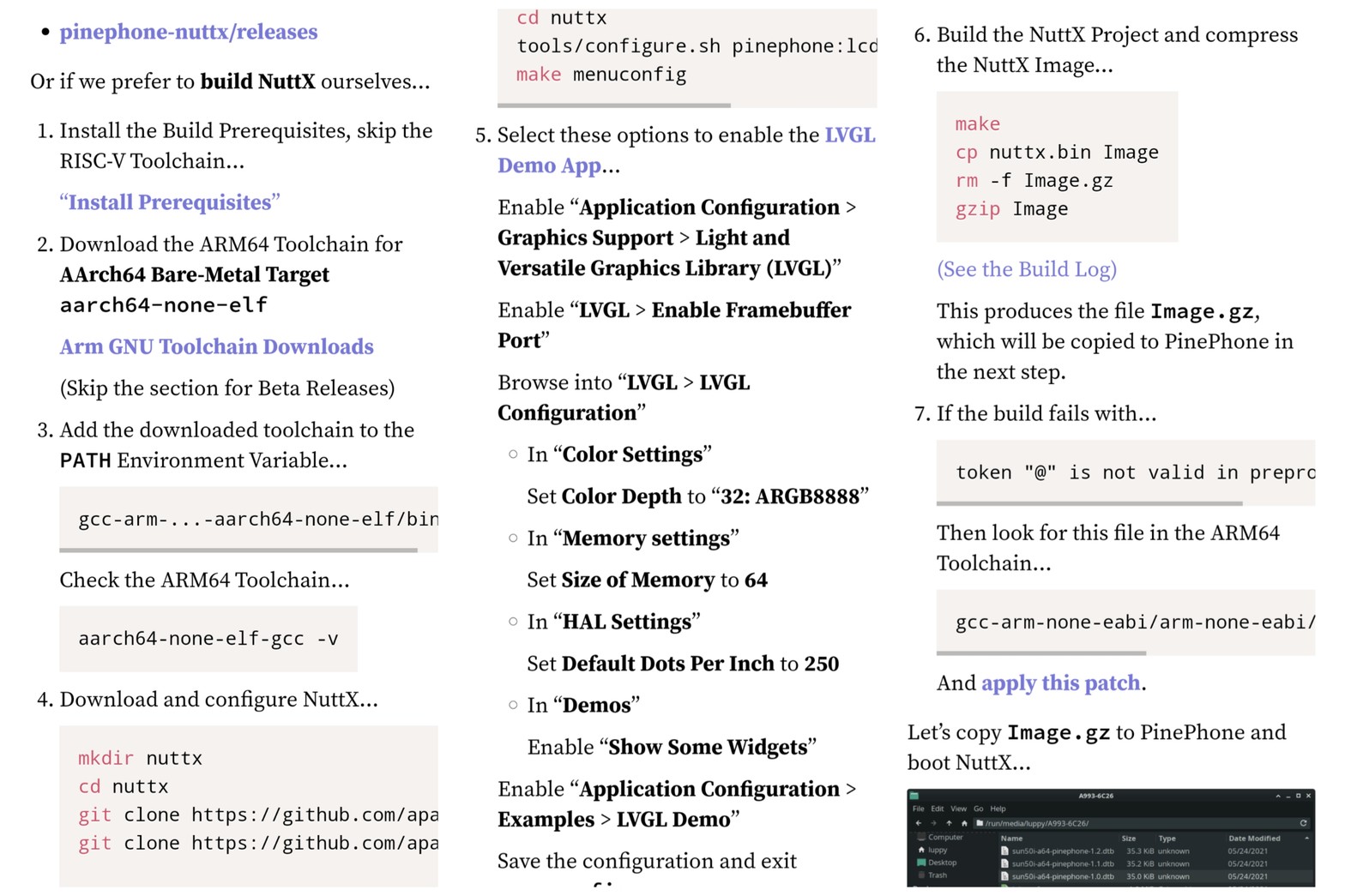Open the "Install Prerequisites" link
1345x896 pixels.
[170, 202]
